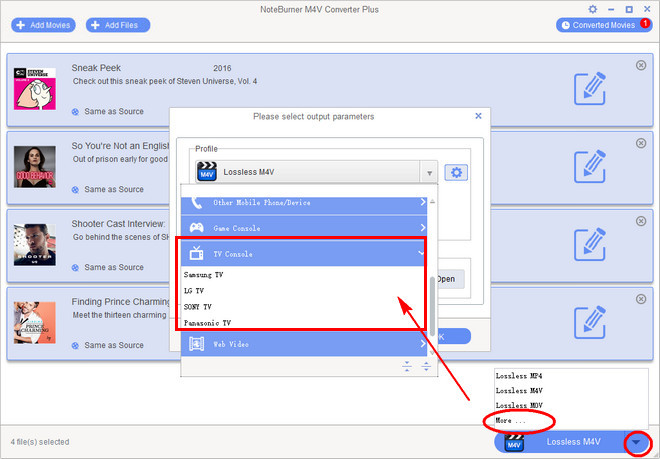This screenshot has width=660, height=459.
Task: Click the Lossless M4V clapperboard icon in dialog
Action: (x=207, y=172)
